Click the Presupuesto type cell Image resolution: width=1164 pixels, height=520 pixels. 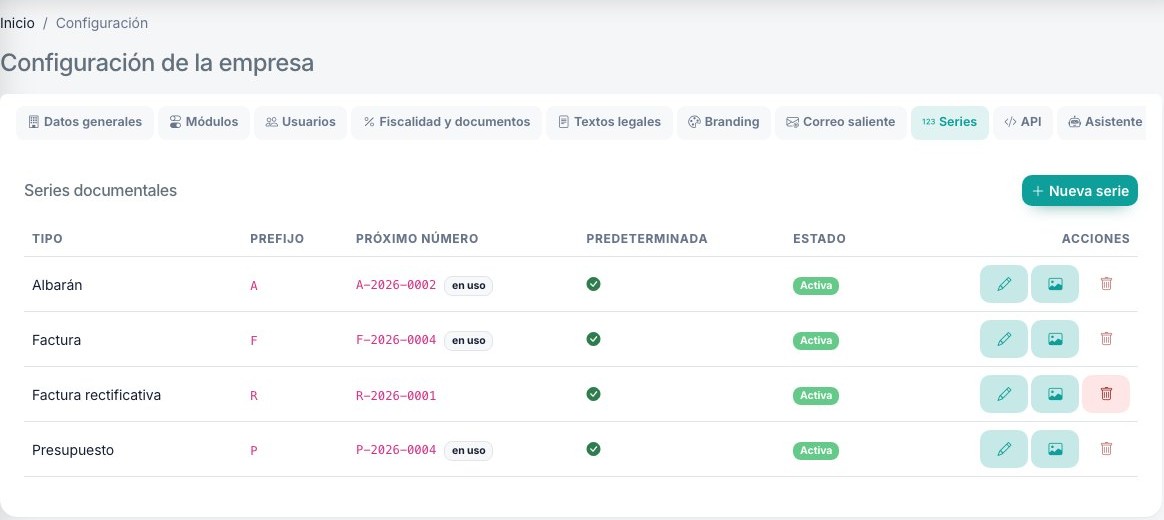73,450
